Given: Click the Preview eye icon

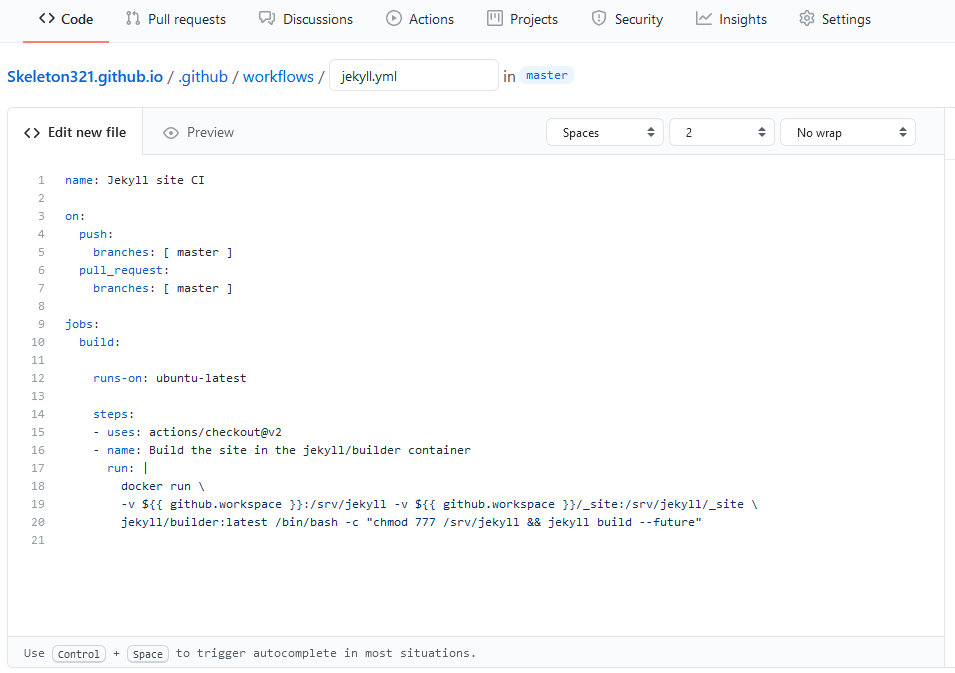Looking at the screenshot, I should point(171,133).
